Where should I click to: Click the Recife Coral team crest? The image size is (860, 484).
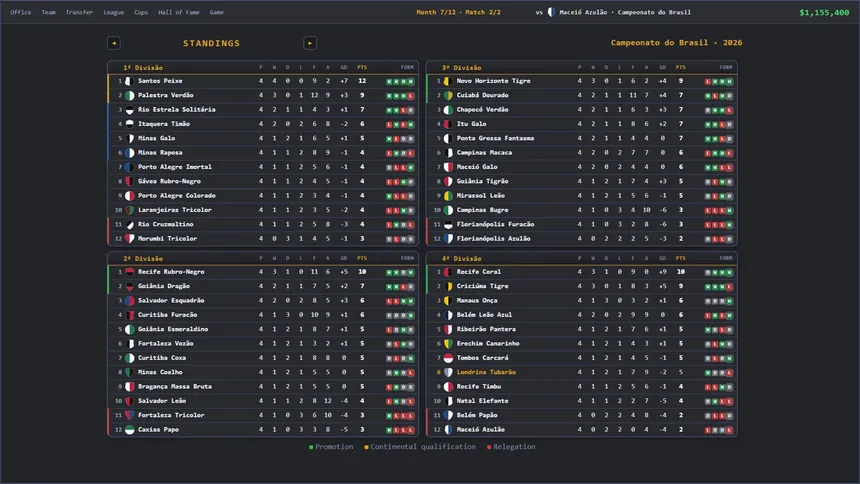pyautogui.click(x=448, y=272)
